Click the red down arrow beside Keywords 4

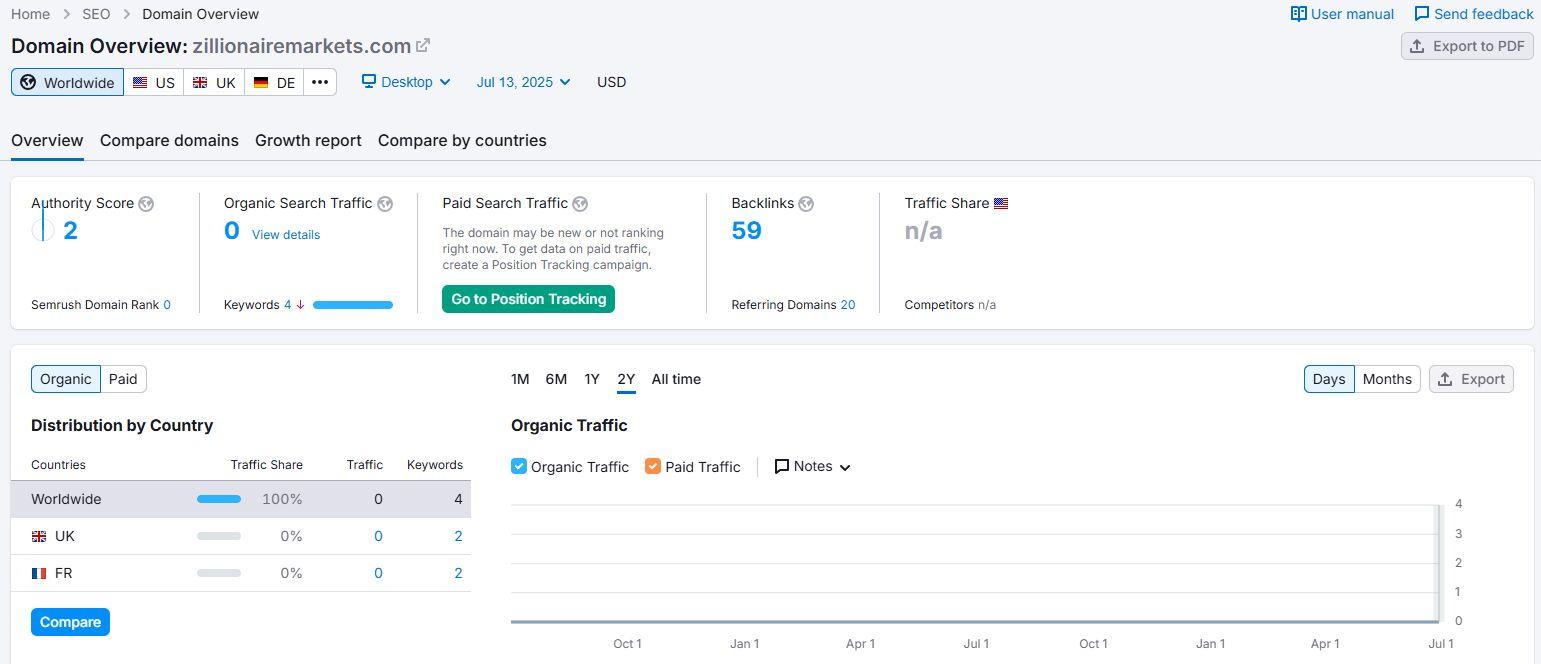[x=300, y=305]
